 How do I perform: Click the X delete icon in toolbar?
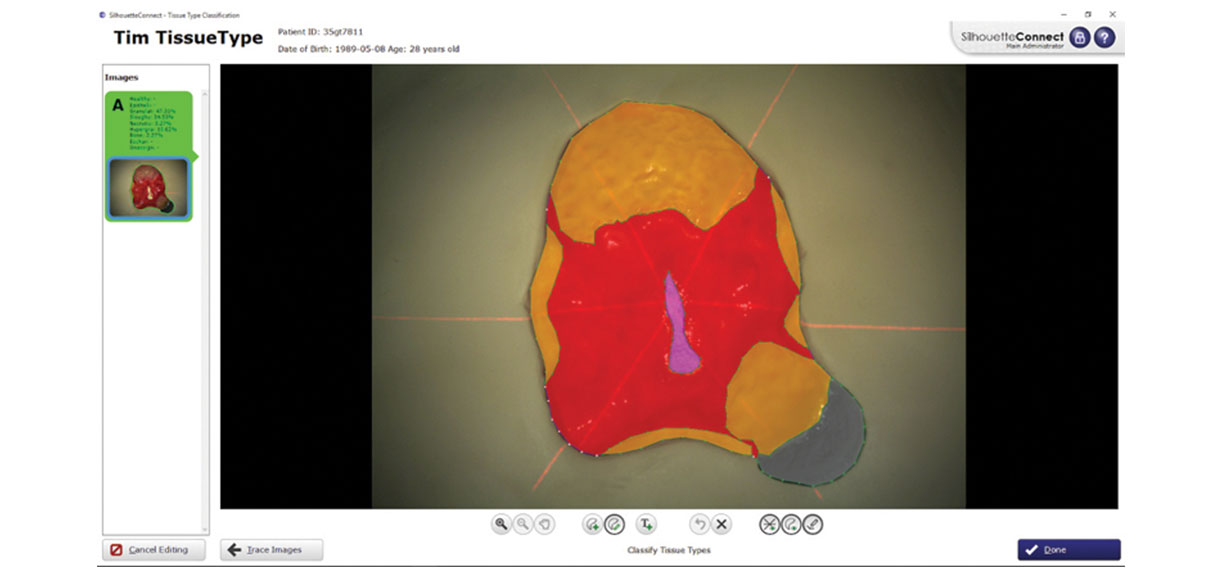pos(721,524)
